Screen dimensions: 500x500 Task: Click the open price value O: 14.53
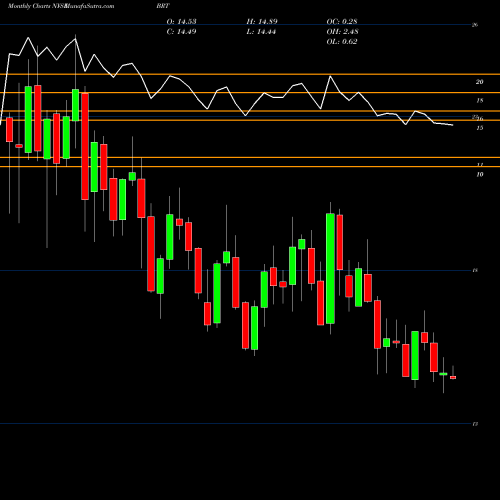[181, 22]
